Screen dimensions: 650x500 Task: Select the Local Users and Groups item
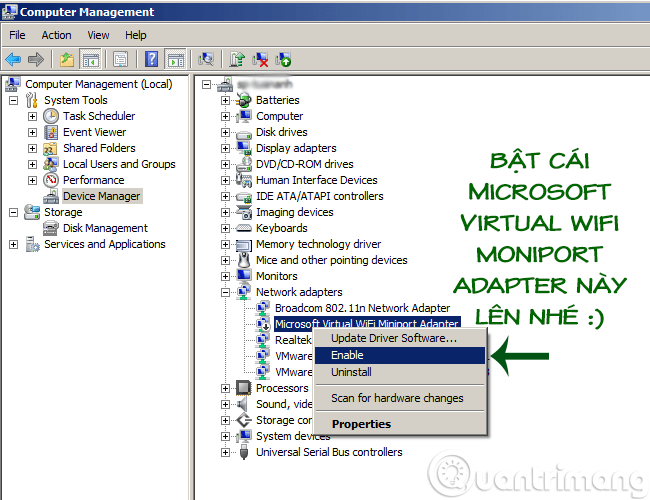click(119, 164)
